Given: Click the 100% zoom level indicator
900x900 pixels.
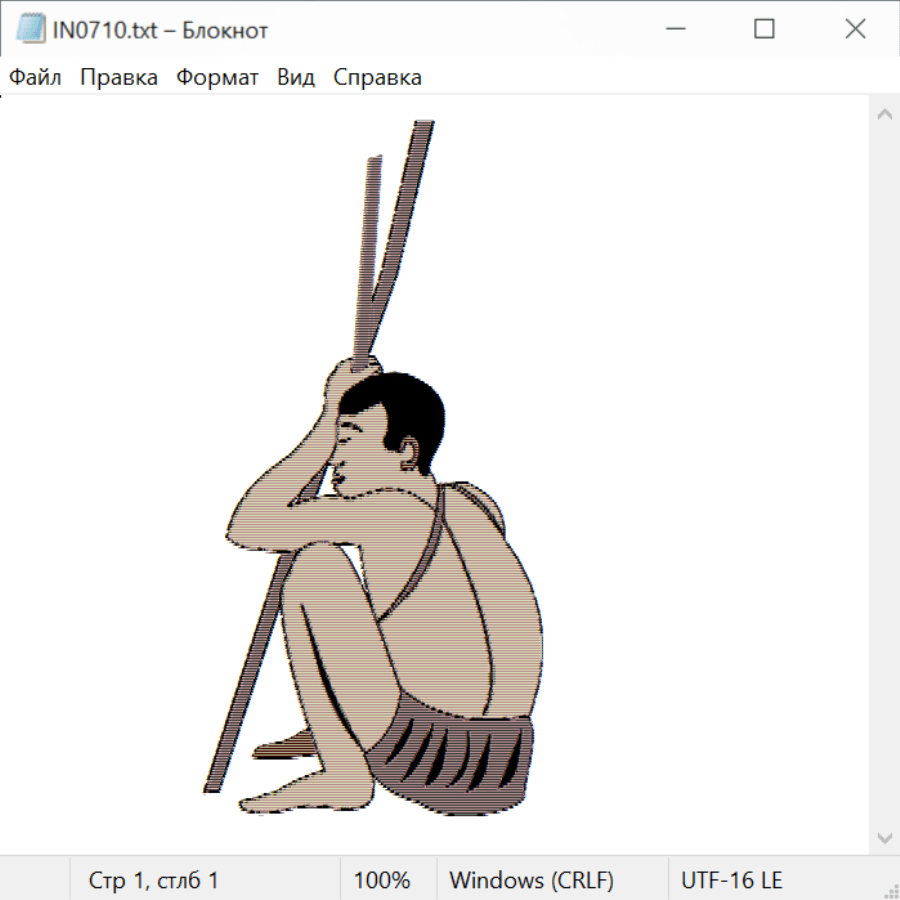Looking at the screenshot, I should pyautogui.click(x=382, y=880).
